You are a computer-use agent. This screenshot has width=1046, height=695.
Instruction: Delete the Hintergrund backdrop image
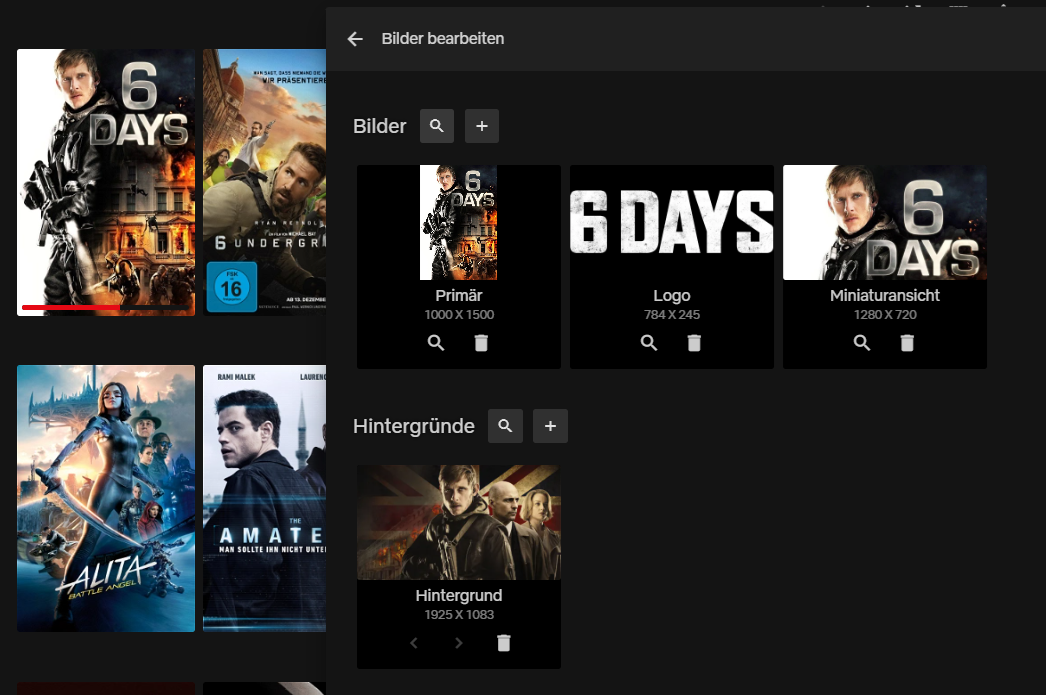[x=504, y=643]
